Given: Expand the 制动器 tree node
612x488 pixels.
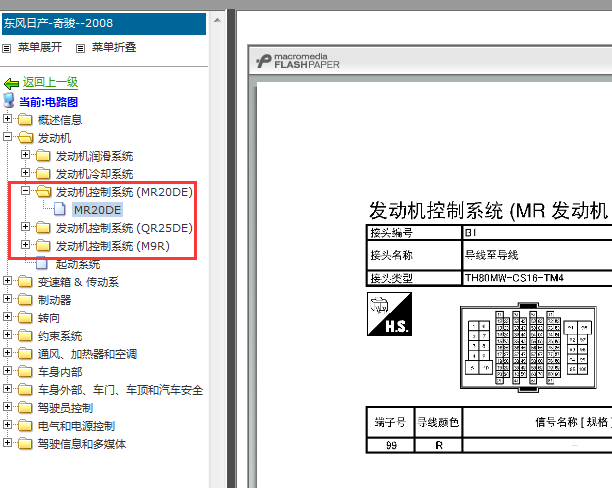Looking at the screenshot, I should (7, 299).
